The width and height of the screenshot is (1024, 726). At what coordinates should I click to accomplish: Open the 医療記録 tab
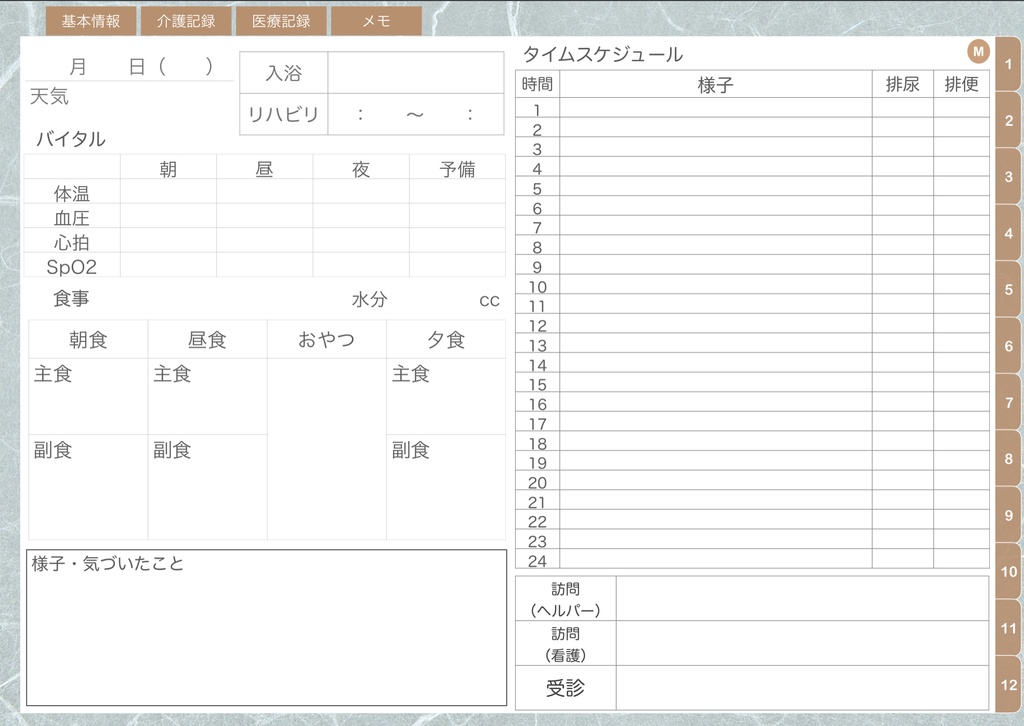coord(281,20)
